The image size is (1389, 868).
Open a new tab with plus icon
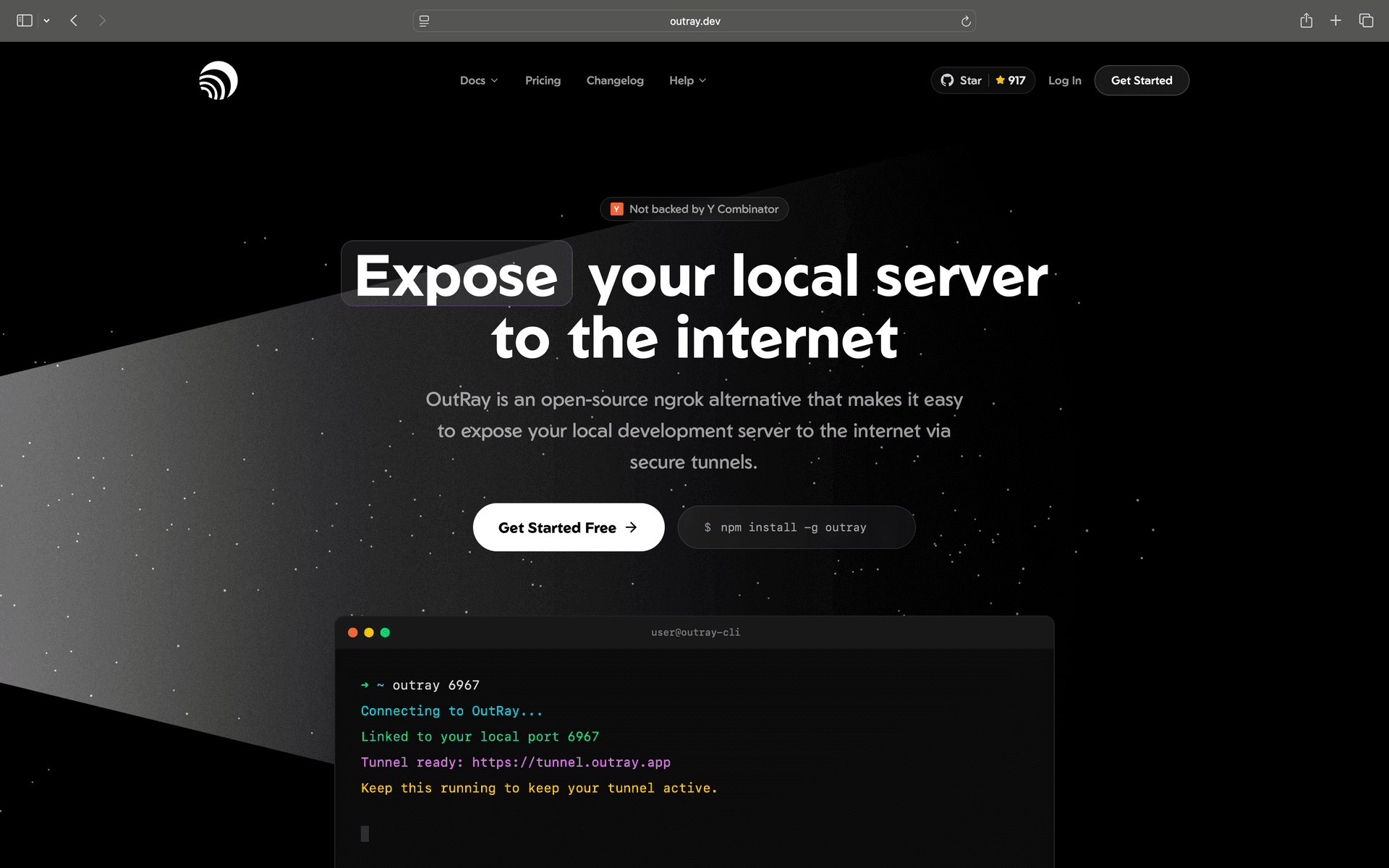1335,21
